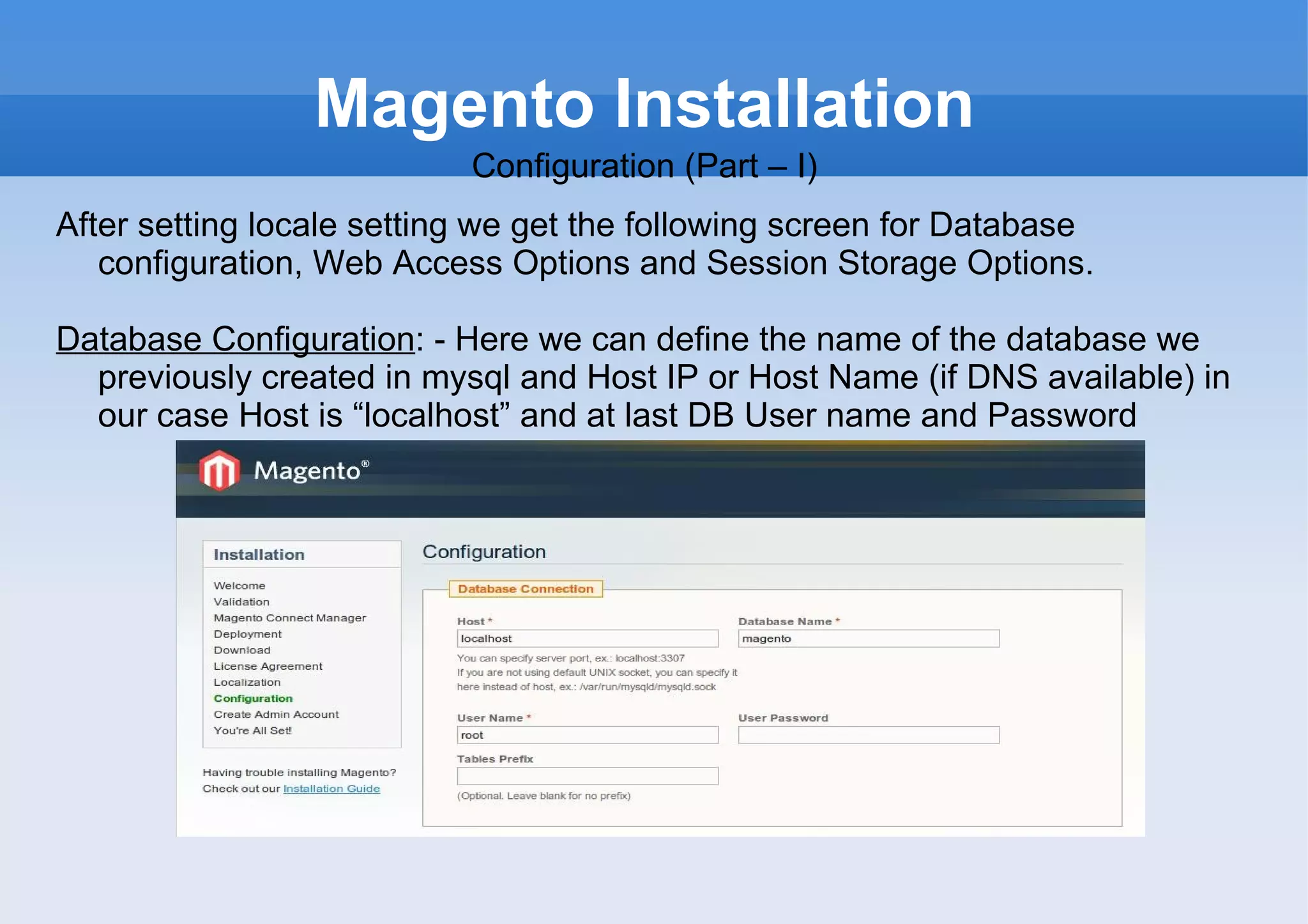Screen dimensions: 1308x924
Task: Click the 'Magento Installation' slide title
Action: click(644, 104)
